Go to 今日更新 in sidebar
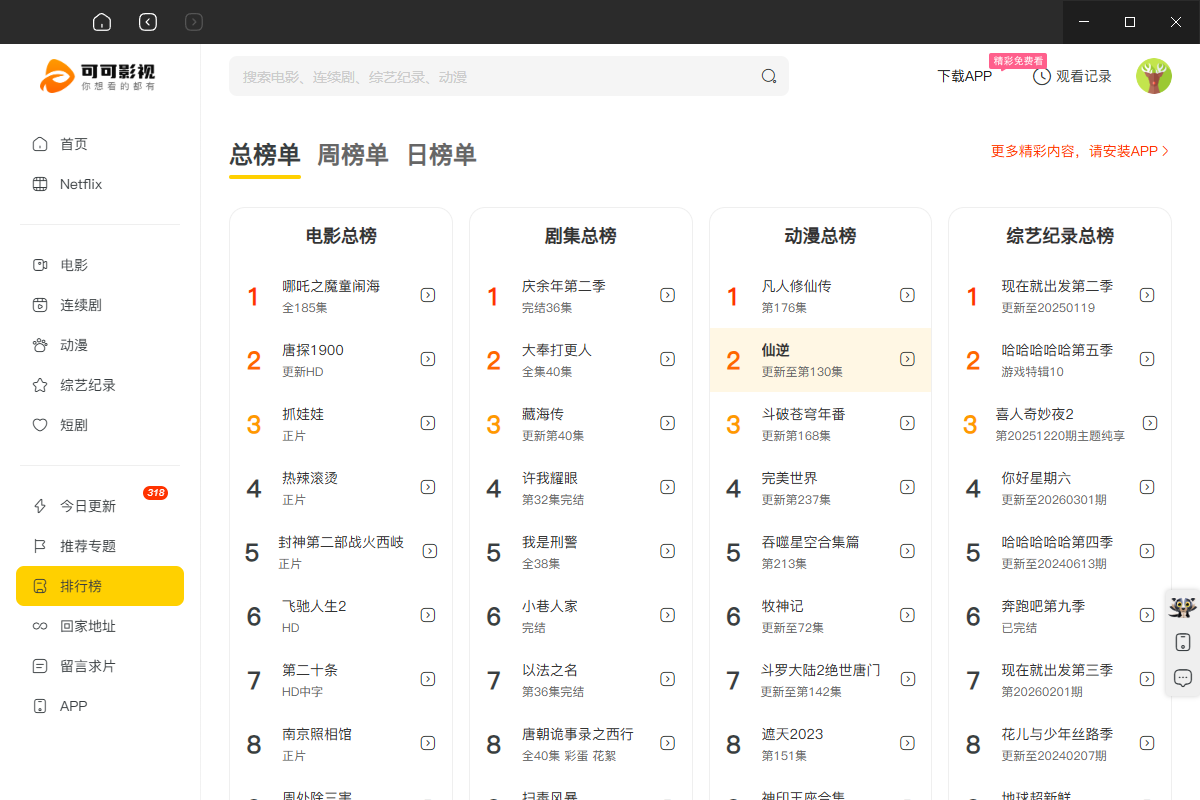 tap(87, 506)
